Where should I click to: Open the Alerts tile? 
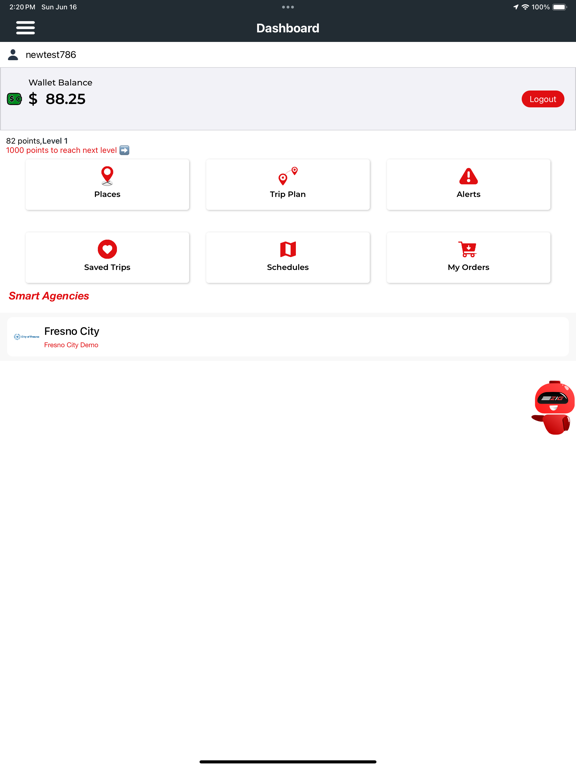coord(469,185)
